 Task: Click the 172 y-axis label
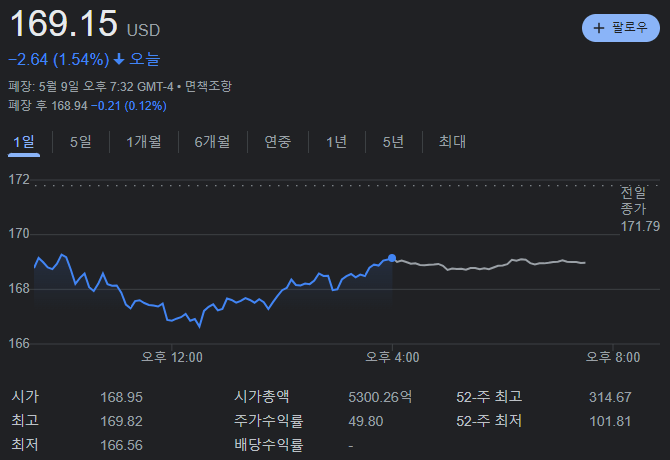[19, 179]
